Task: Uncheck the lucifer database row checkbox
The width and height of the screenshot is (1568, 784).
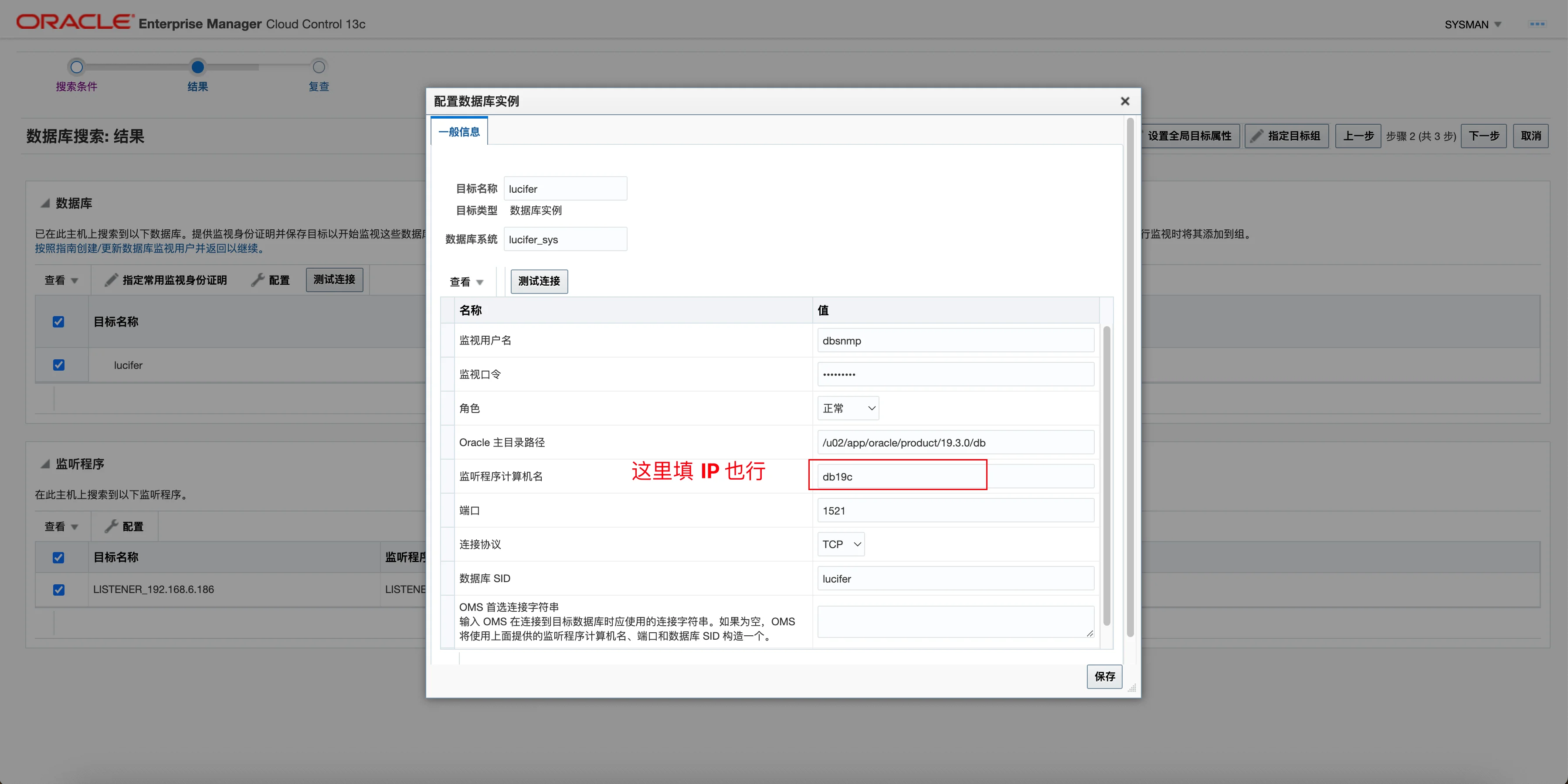Action: coord(58,365)
